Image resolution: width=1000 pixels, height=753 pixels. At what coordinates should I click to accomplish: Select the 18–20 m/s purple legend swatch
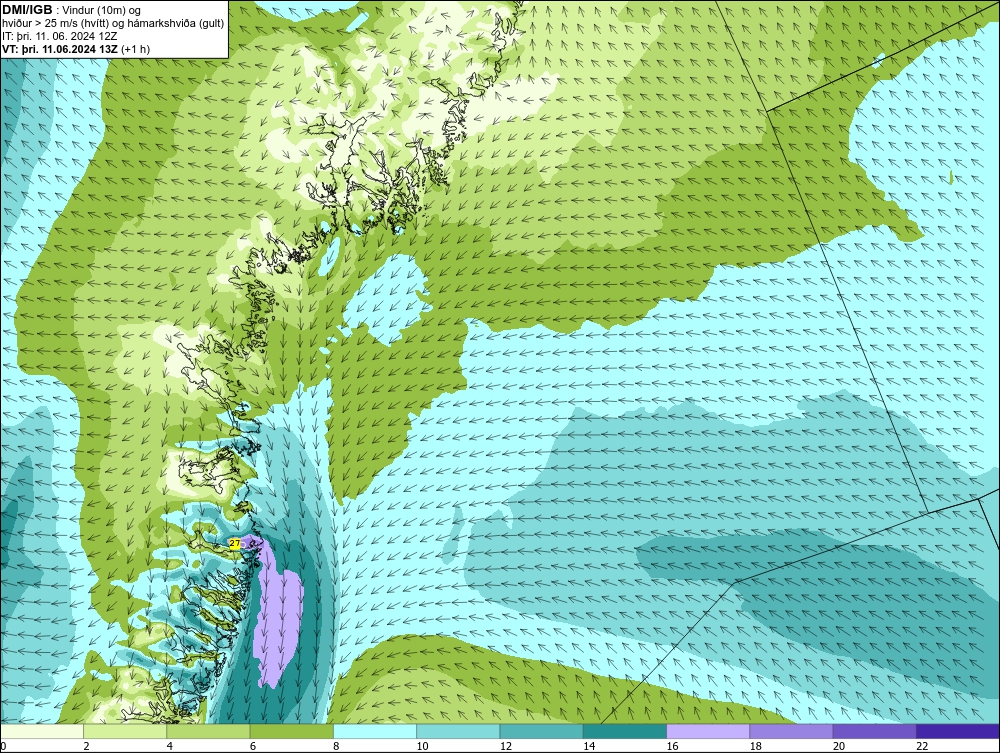[x=791, y=731]
